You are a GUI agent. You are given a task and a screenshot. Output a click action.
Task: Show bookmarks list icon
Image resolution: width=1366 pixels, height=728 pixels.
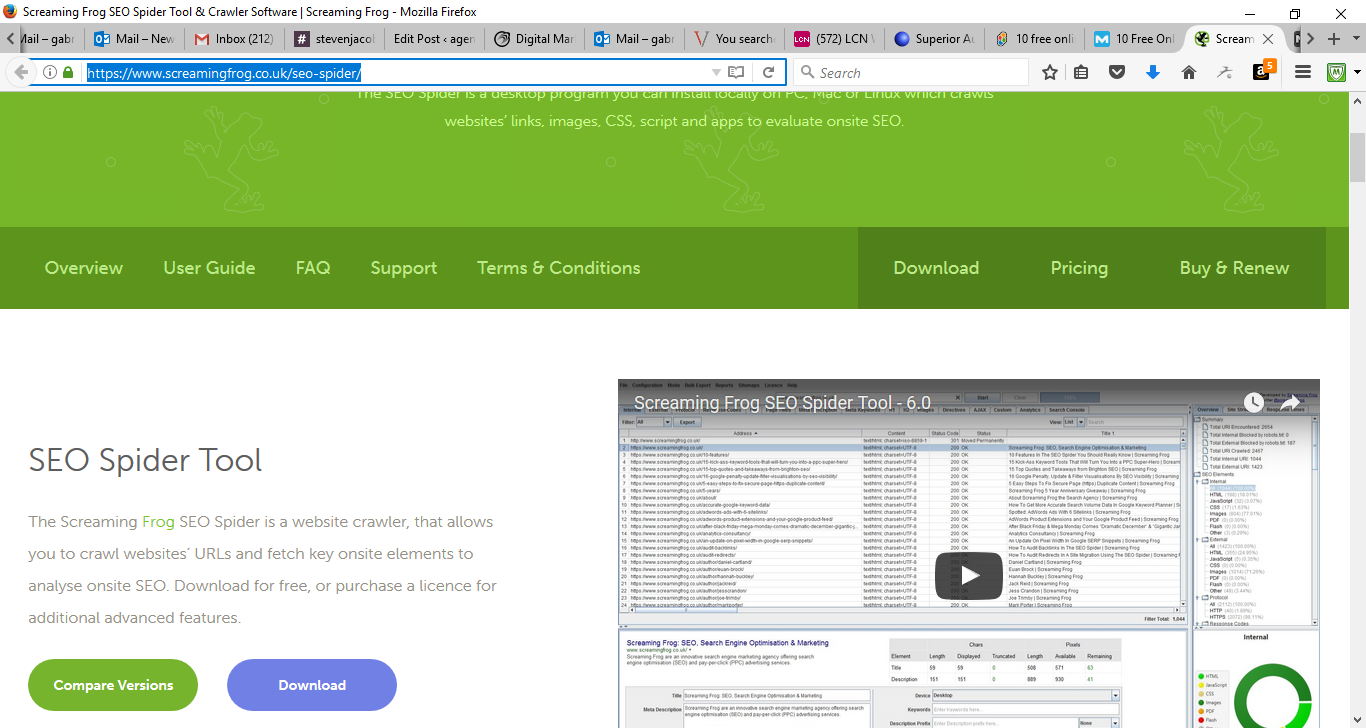(x=1081, y=73)
